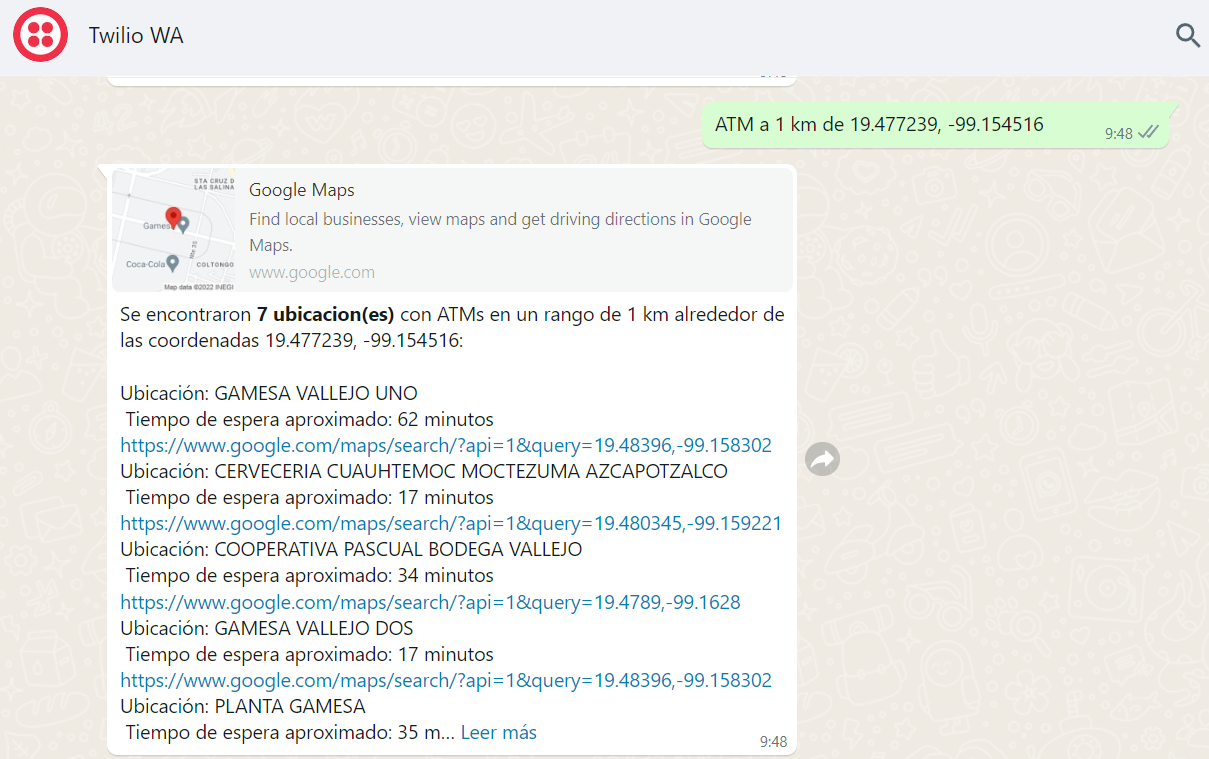Screen dimensions: 1209x759
Task: Select the Se encontraron 7 ubicacion(es) message
Action: point(450,327)
